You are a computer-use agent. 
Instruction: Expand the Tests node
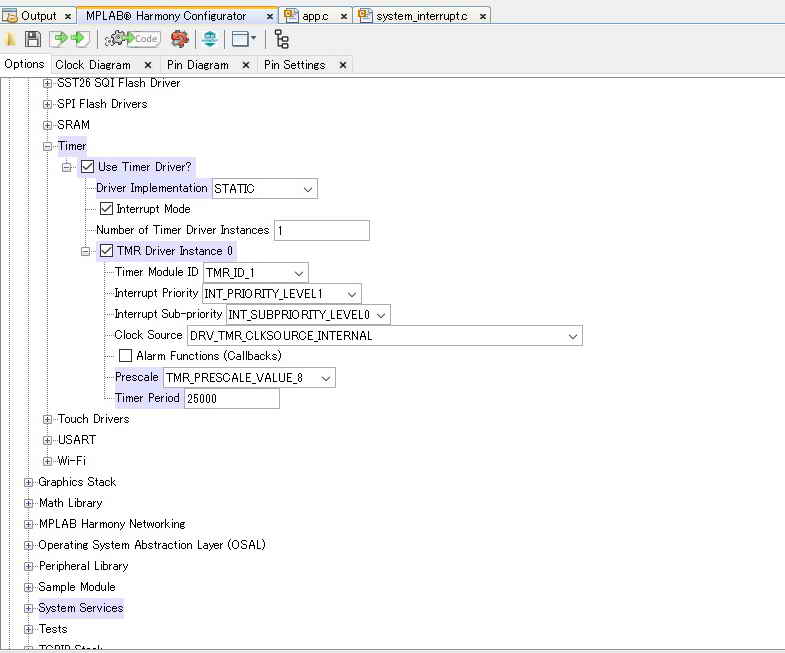29,630
